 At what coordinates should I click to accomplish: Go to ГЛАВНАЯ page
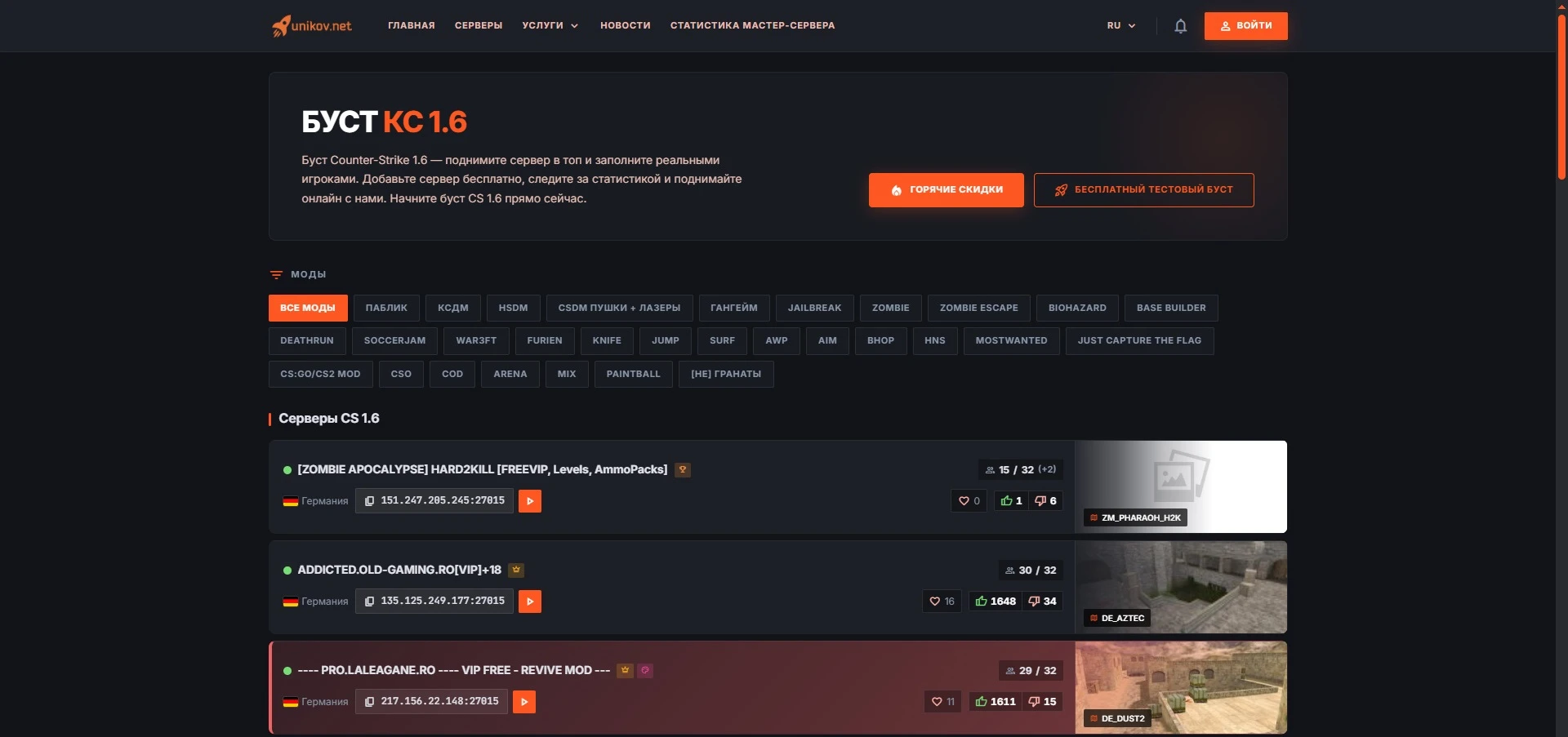pos(412,26)
